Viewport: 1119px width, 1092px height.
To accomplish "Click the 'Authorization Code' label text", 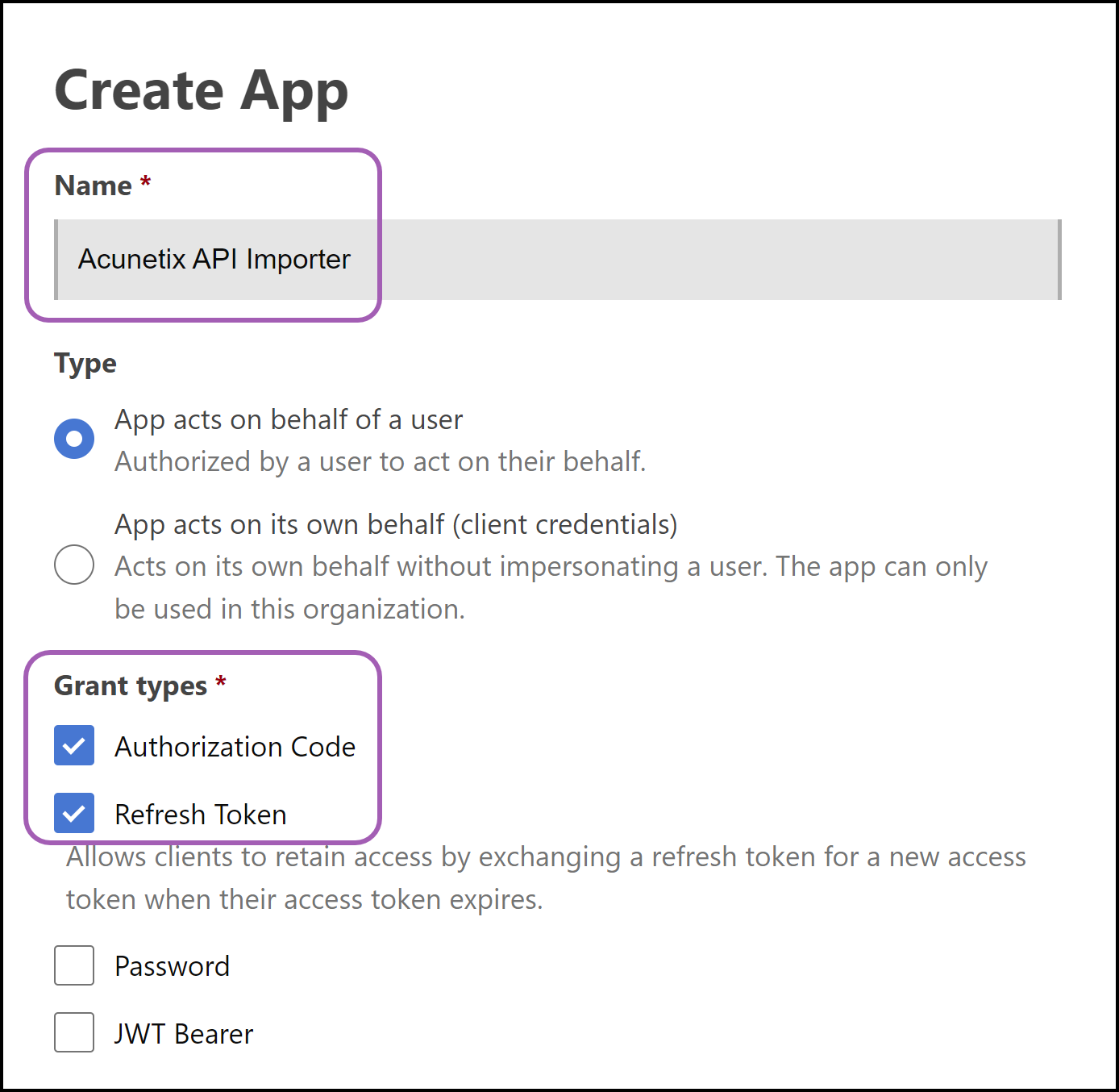I will (x=235, y=747).
